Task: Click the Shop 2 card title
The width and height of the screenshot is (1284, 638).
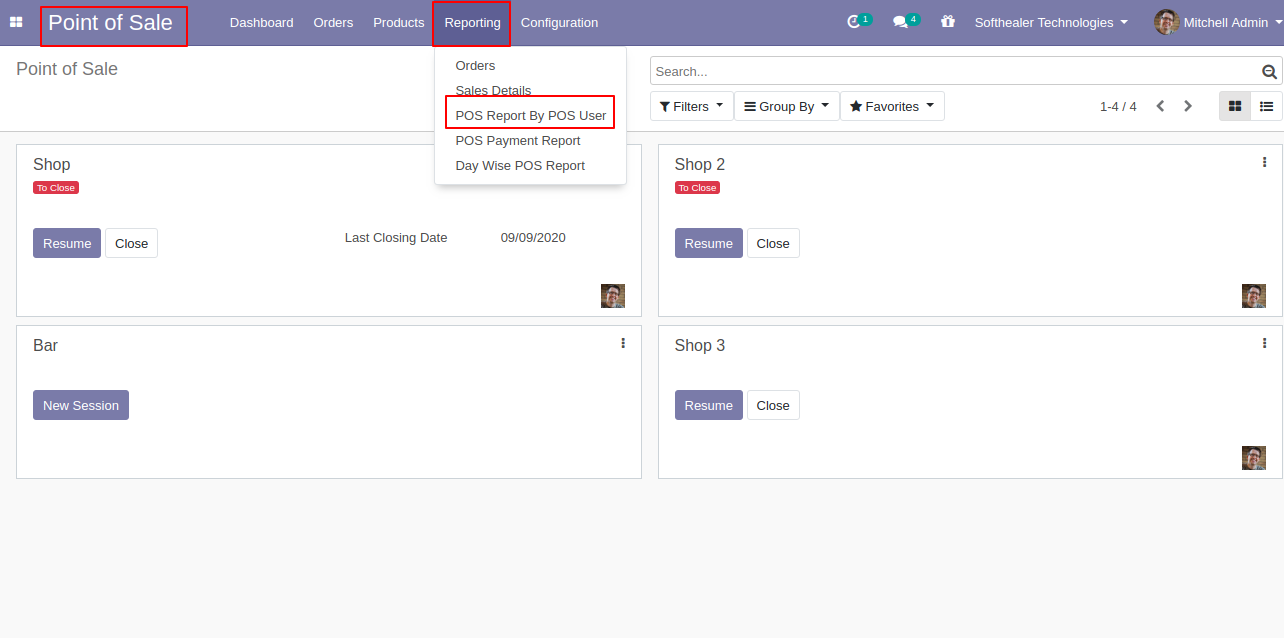Action: 700,164
